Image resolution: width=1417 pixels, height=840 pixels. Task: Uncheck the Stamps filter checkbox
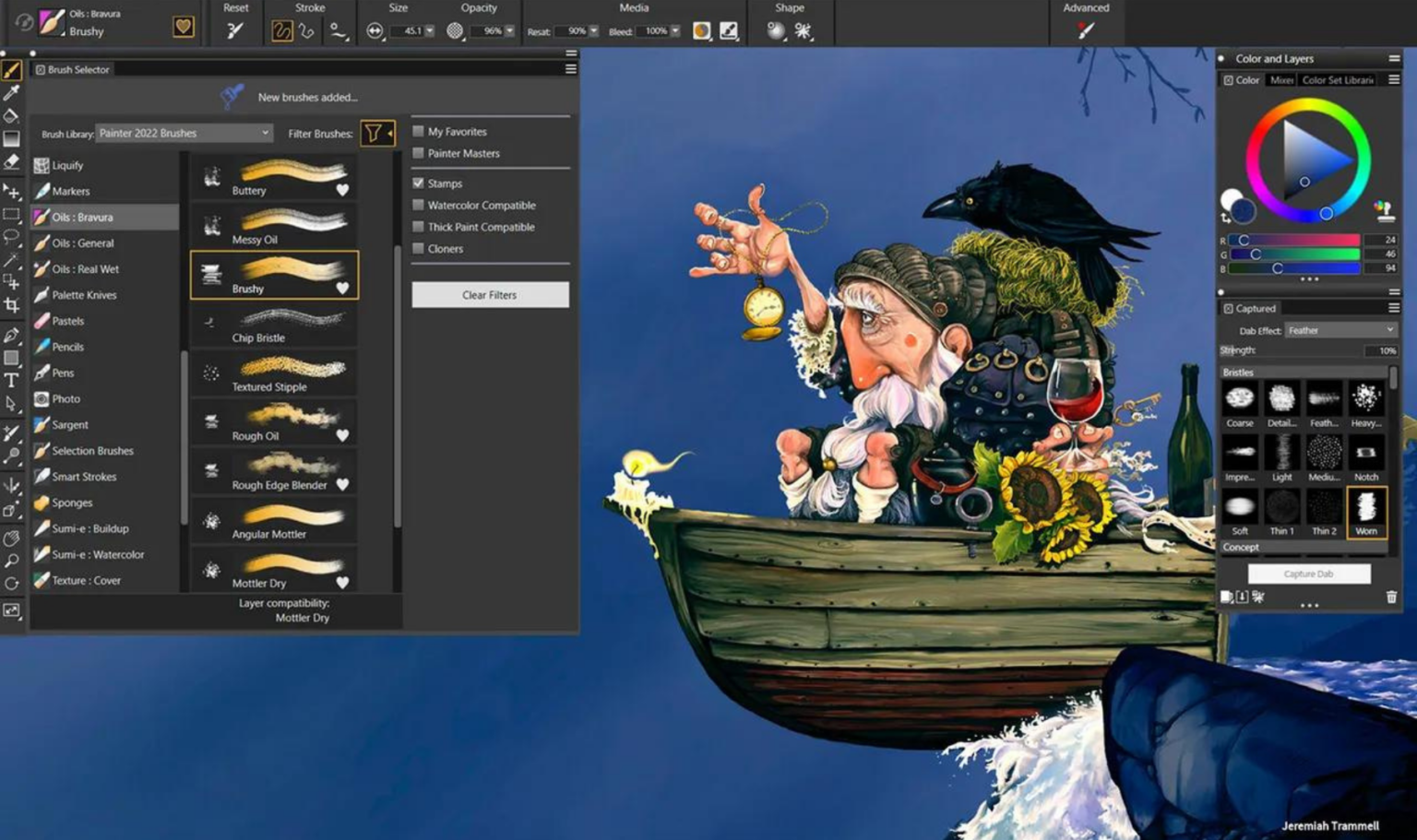click(419, 183)
